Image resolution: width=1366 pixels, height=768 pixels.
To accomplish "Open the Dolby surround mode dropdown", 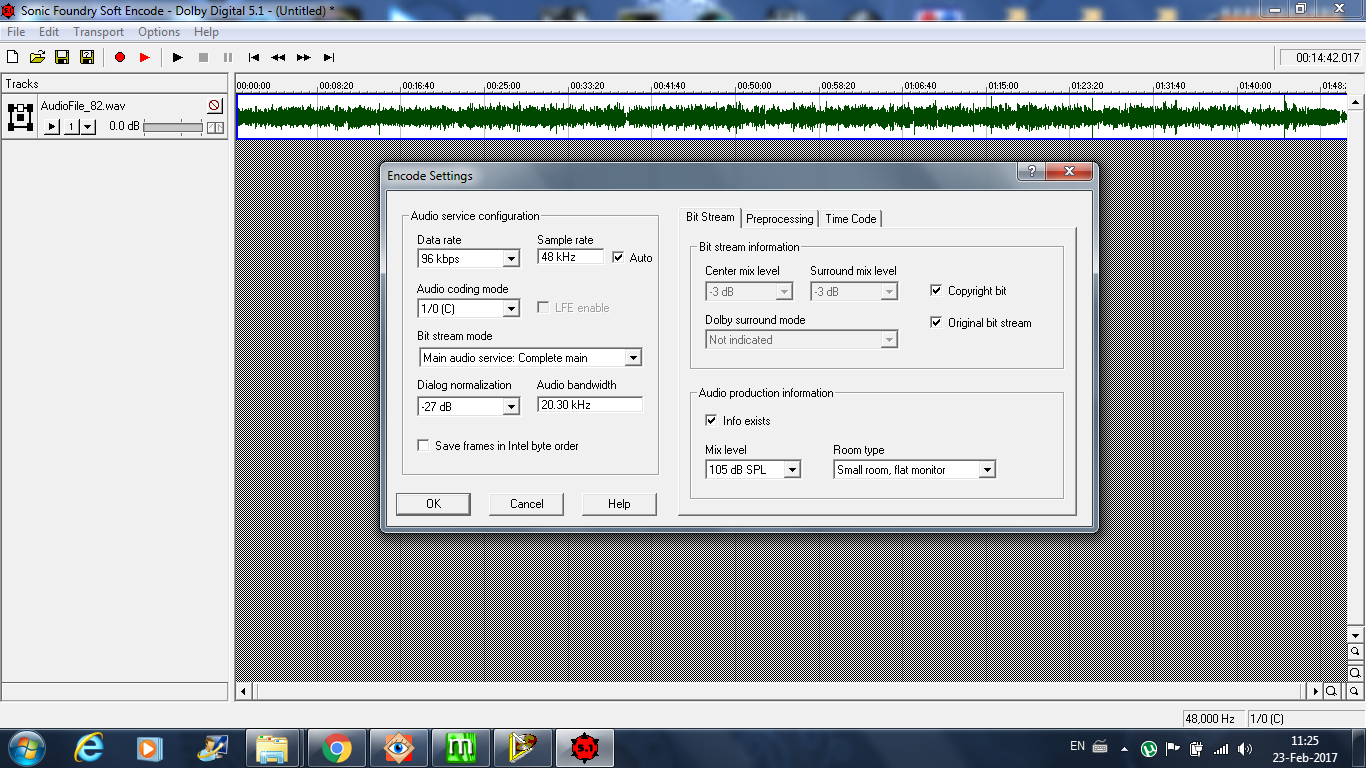I will point(889,340).
